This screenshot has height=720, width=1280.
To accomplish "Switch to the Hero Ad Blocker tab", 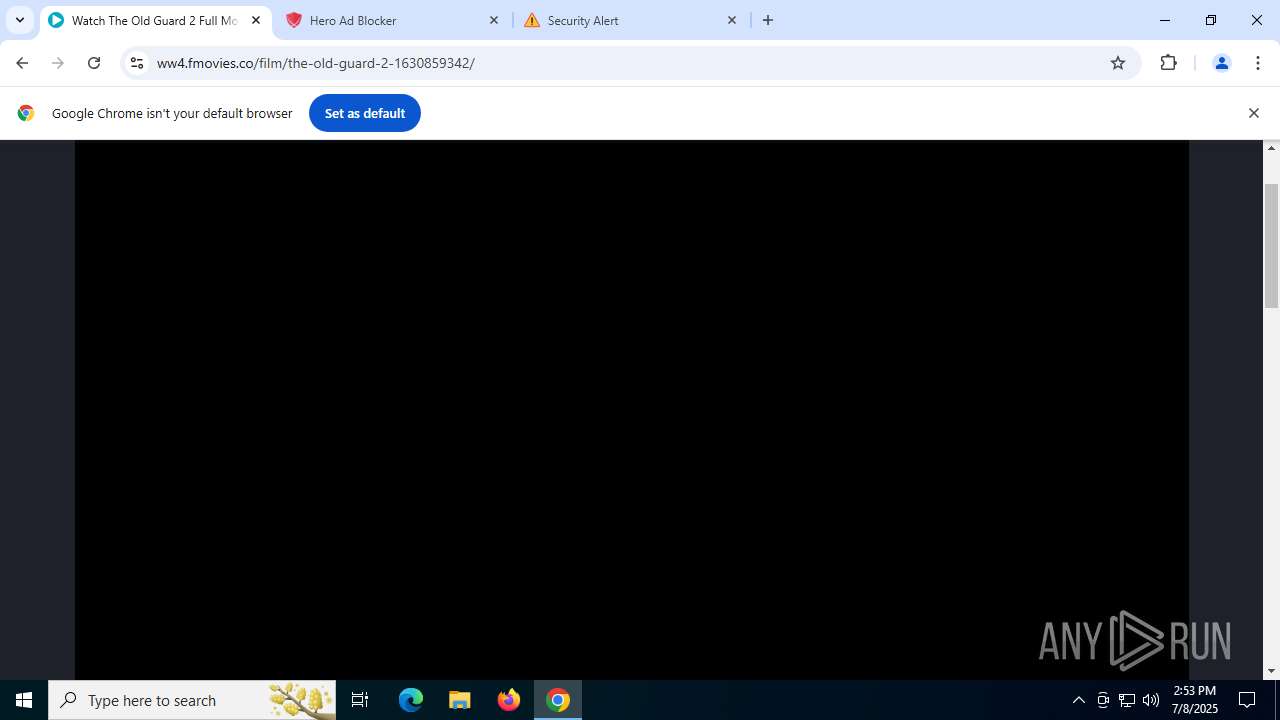I will pyautogui.click(x=392, y=20).
